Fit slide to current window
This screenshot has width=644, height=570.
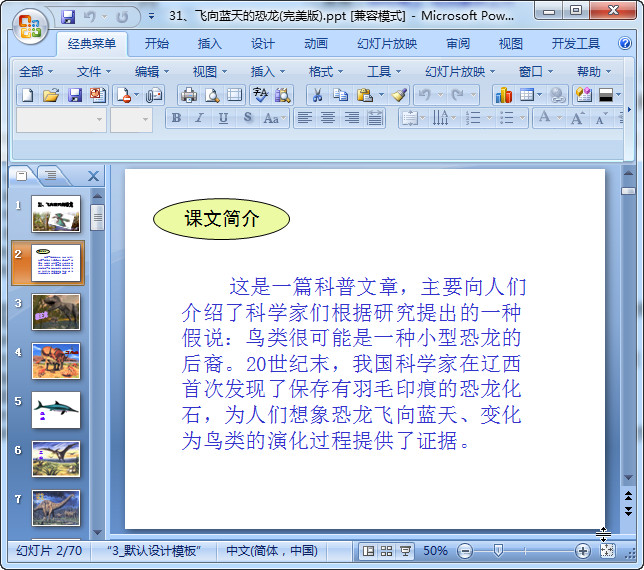click(607, 551)
